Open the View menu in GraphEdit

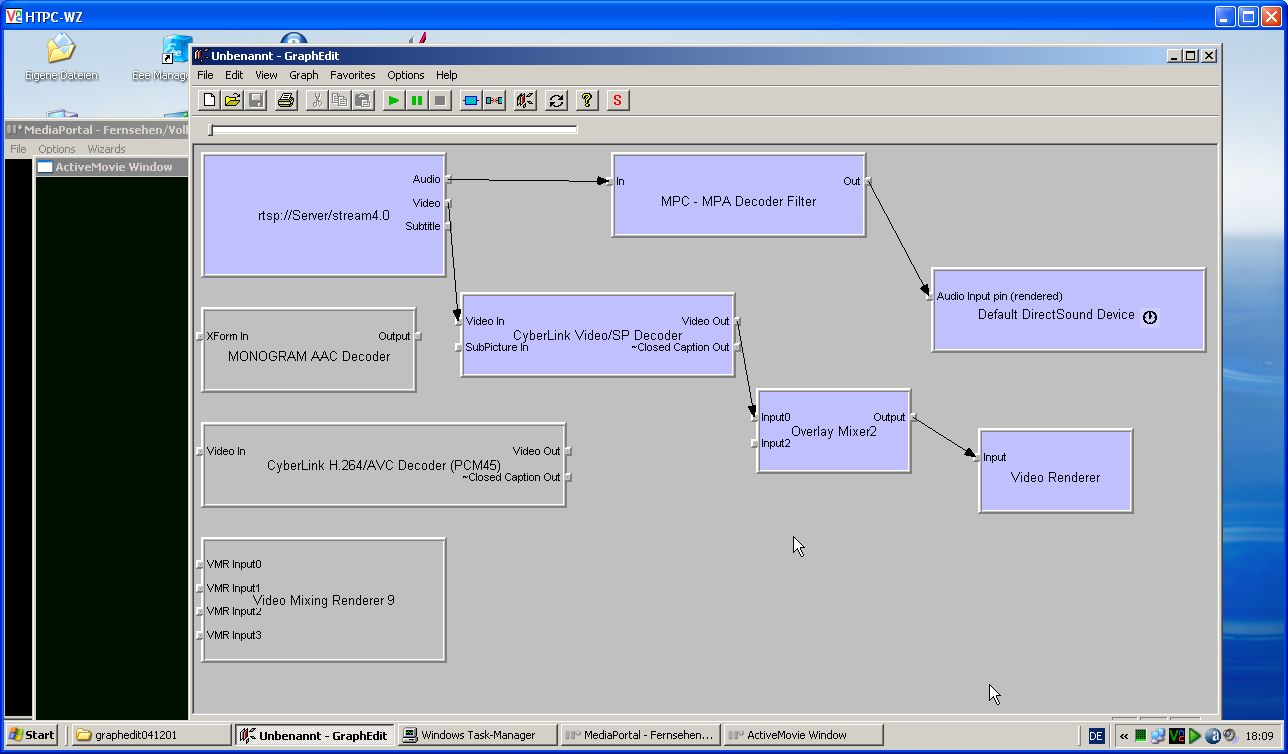click(x=266, y=75)
